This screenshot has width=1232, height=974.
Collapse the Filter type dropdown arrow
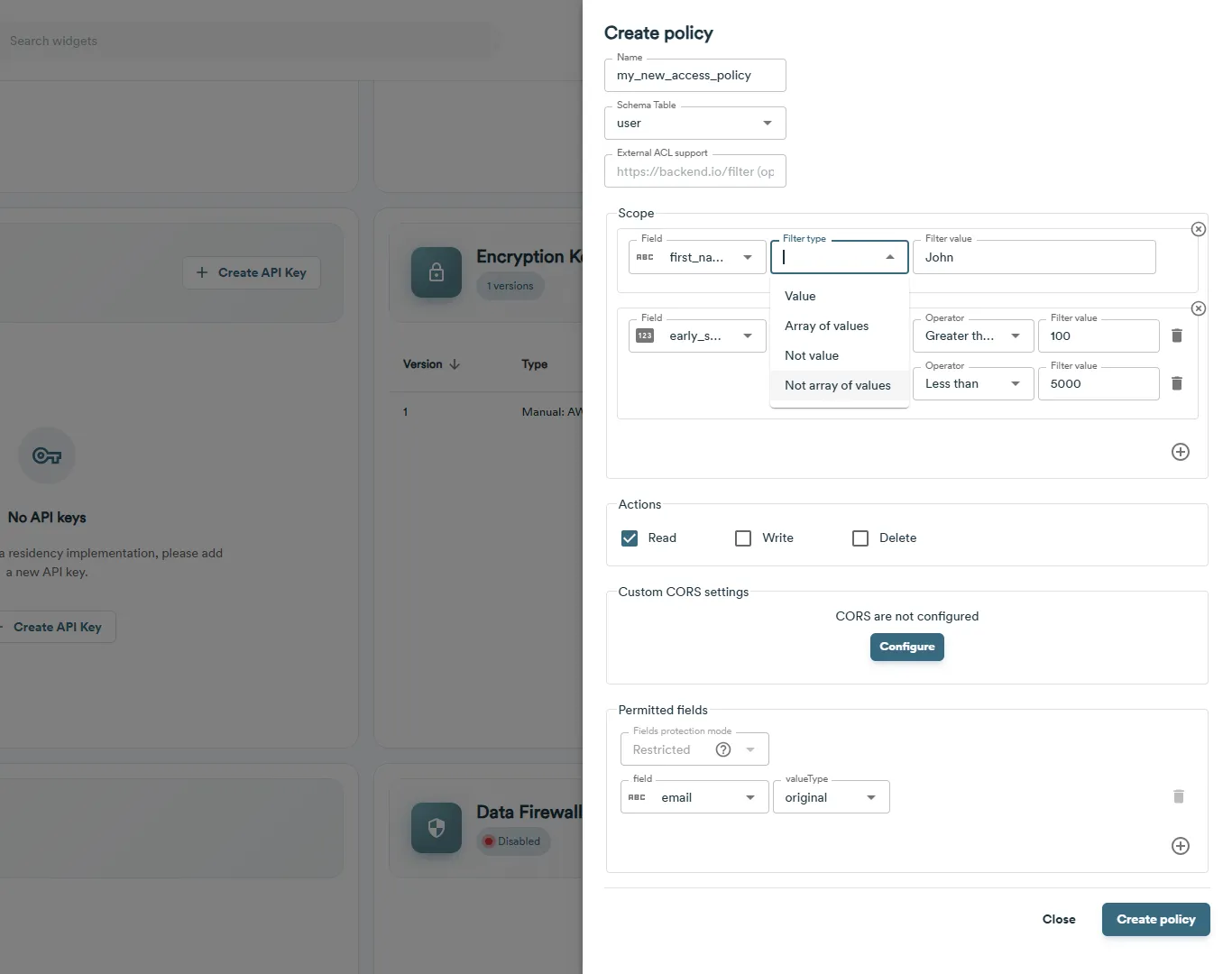click(890, 257)
